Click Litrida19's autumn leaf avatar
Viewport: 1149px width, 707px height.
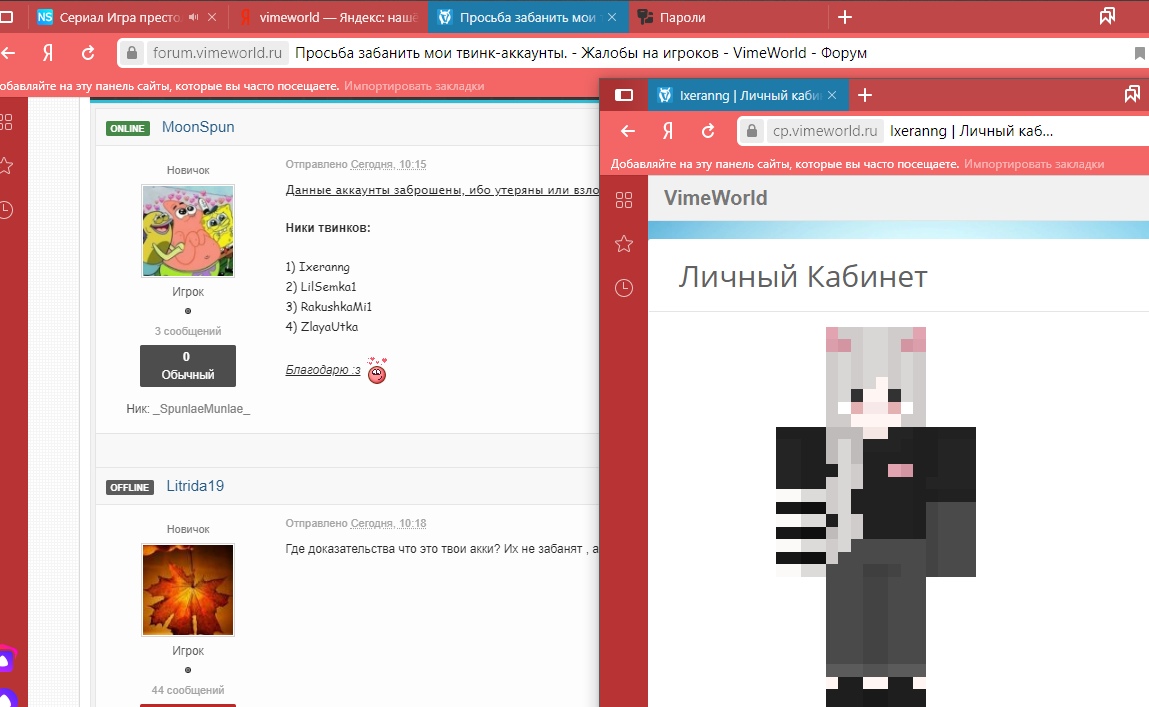188,590
